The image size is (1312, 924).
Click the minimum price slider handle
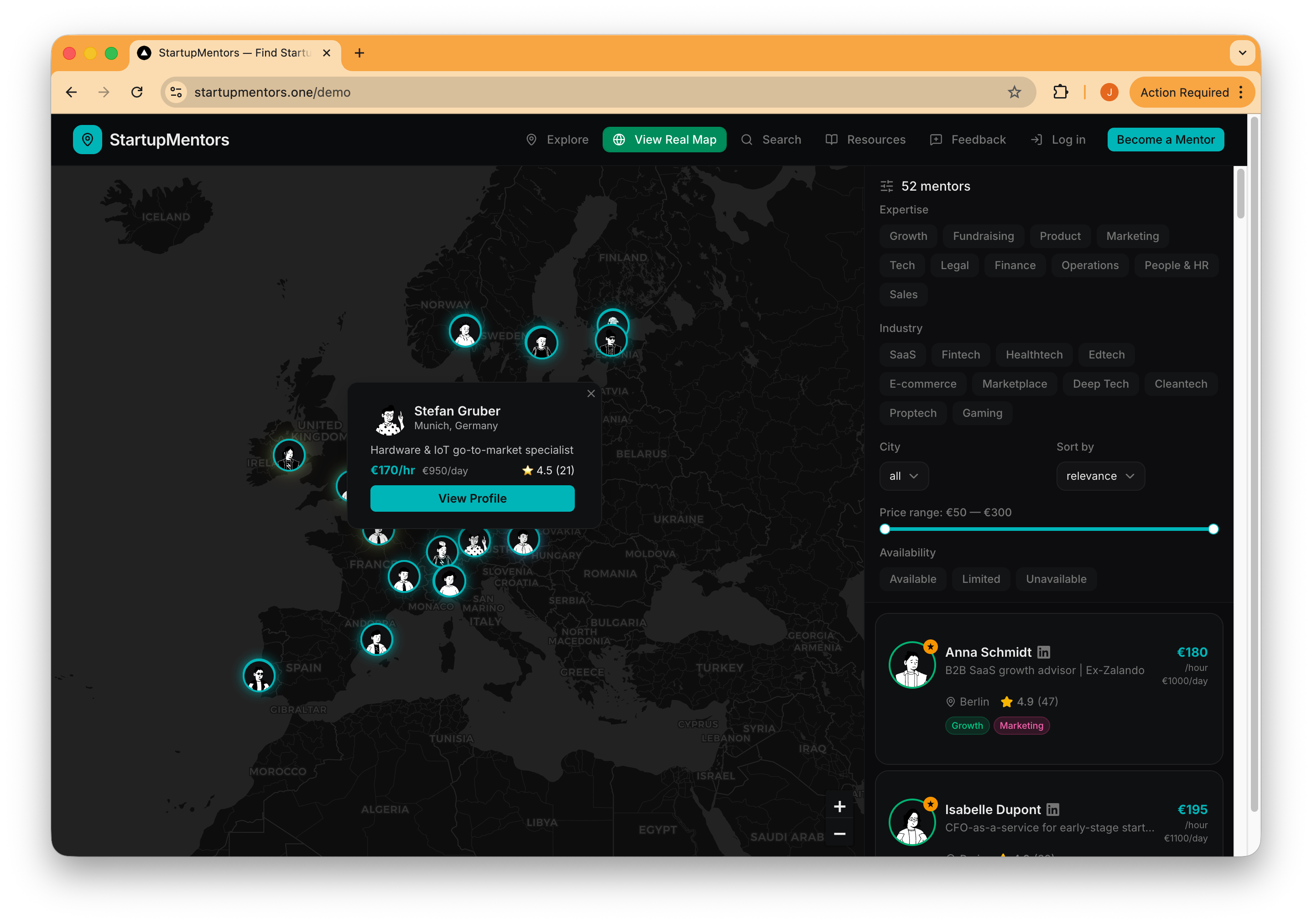885,529
